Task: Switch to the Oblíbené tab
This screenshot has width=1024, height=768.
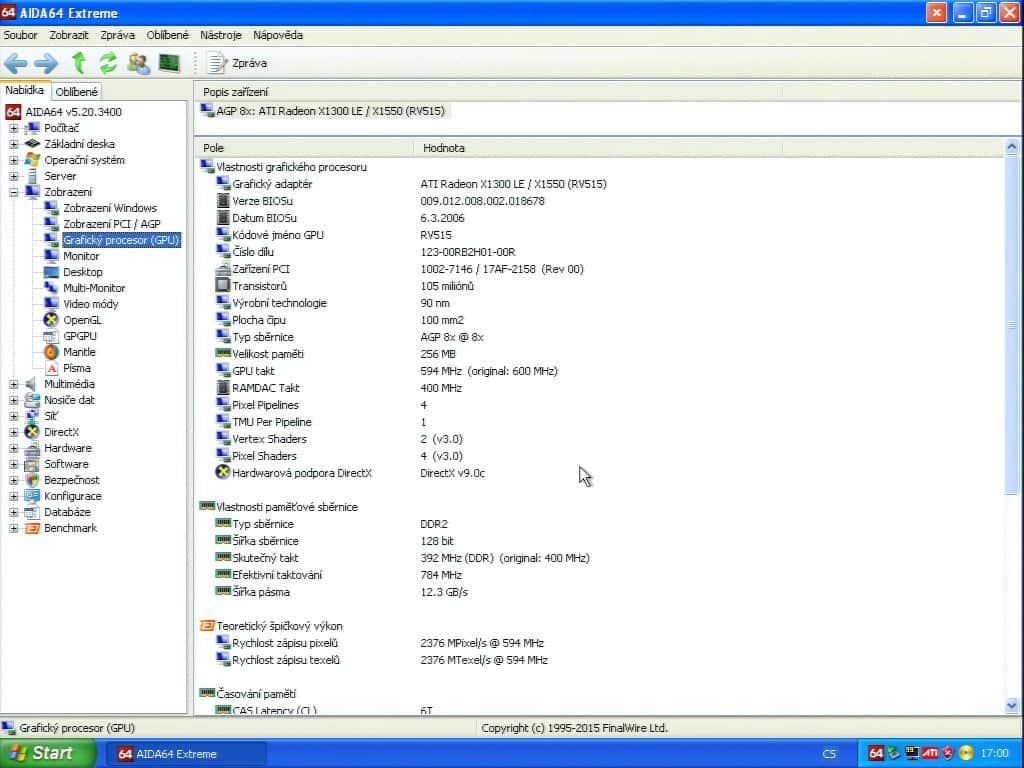Action: 76,92
